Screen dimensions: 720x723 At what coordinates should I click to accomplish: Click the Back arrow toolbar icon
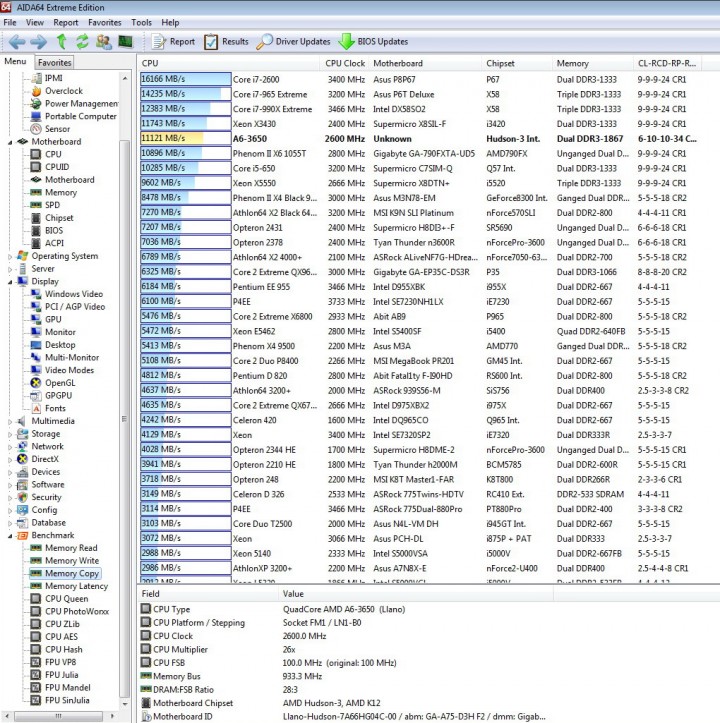pyautogui.click(x=17, y=42)
